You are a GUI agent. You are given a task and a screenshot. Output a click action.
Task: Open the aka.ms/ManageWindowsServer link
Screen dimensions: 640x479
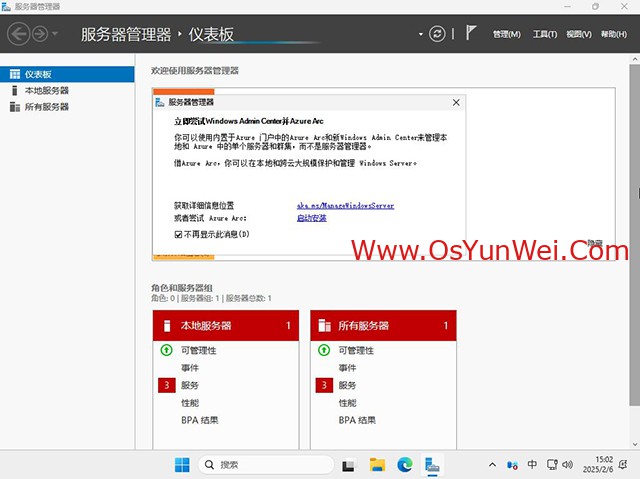click(345, 206)
